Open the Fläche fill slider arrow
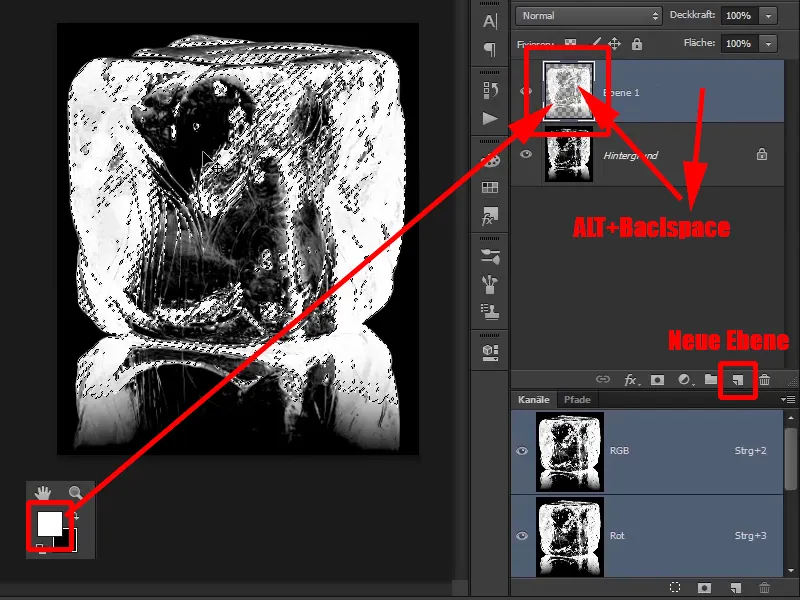This screenshot has height=600, width=800. (768, 44)
